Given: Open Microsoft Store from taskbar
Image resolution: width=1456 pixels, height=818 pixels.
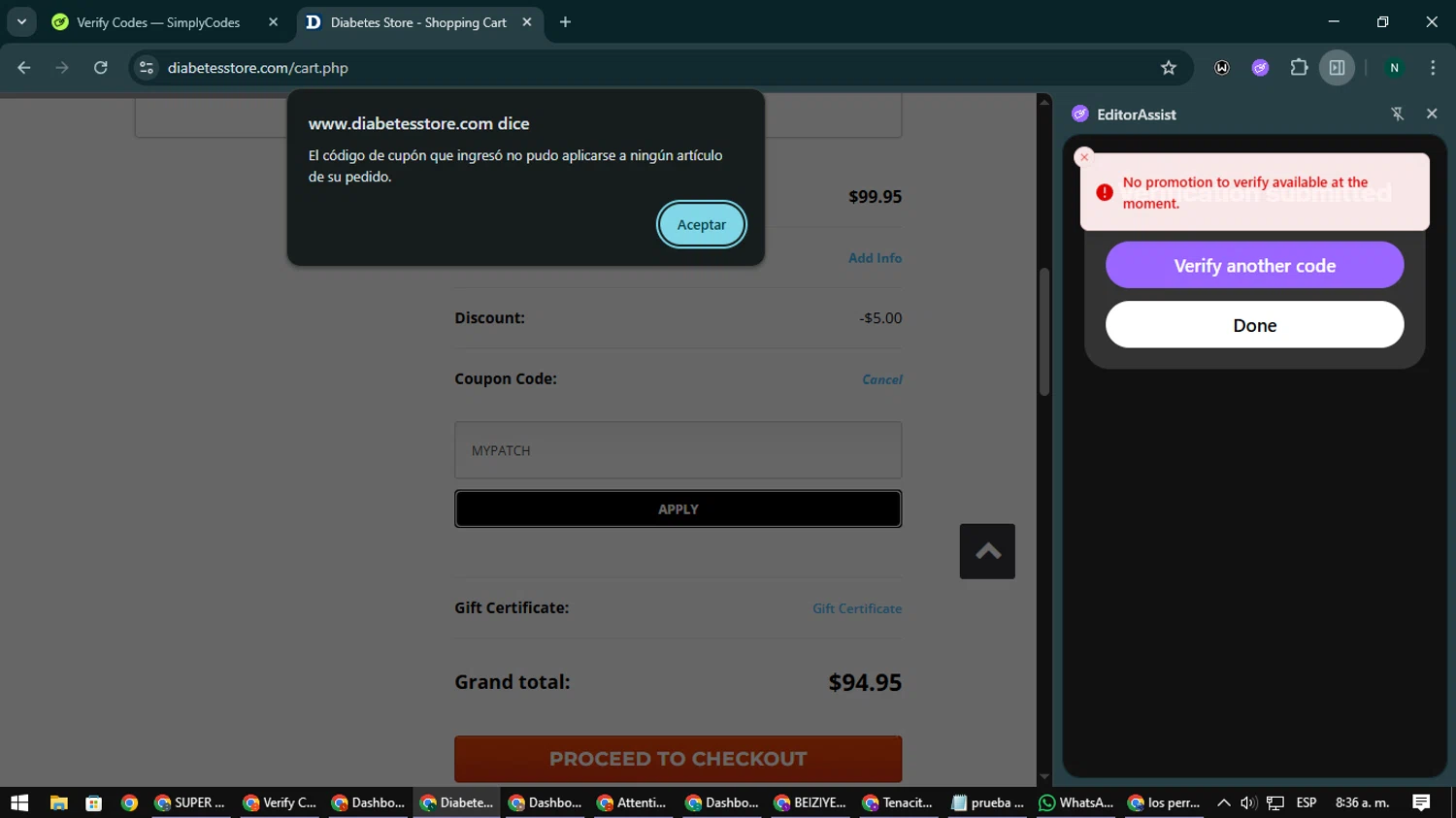Looking at the screenshot, I should click(93, 802).
